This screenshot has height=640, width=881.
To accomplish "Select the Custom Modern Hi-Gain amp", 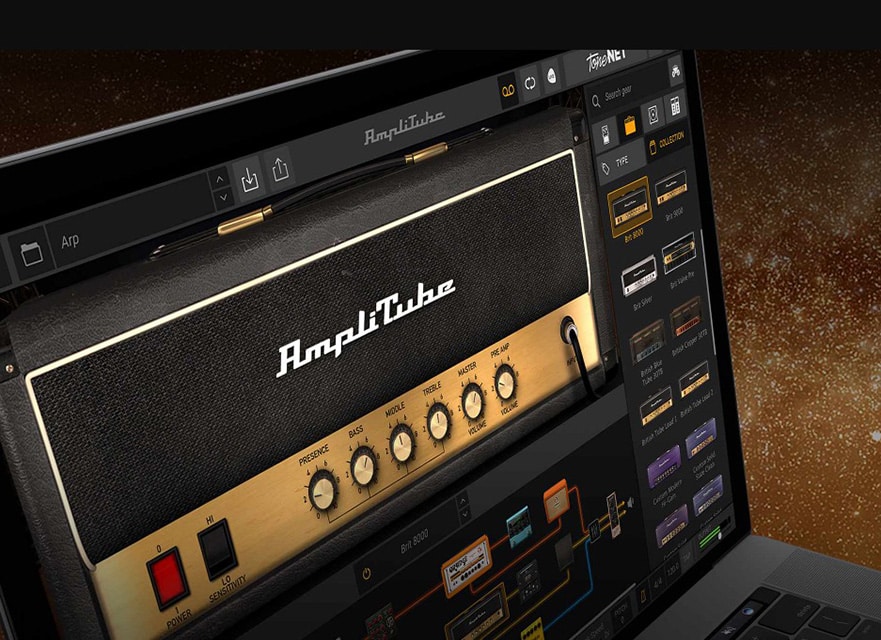I will pos(664,466).
